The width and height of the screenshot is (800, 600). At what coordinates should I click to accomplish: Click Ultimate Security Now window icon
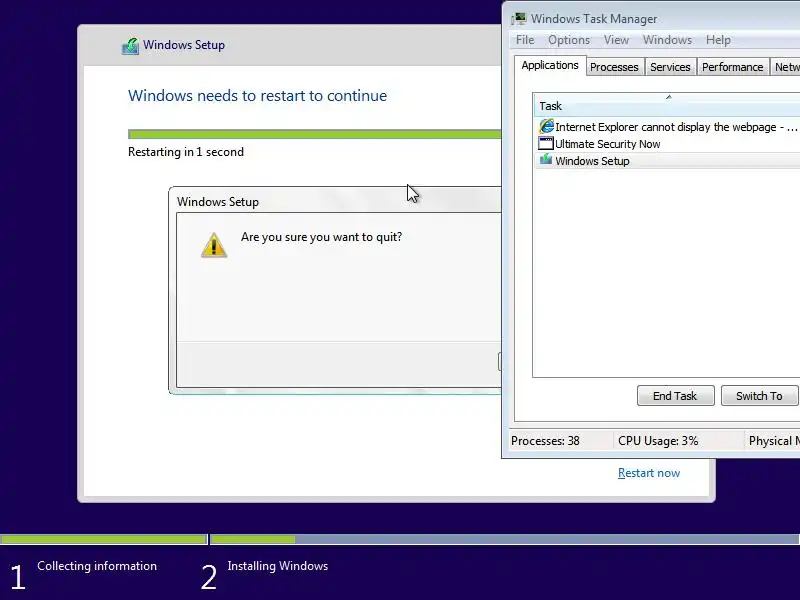click(546, 143)
